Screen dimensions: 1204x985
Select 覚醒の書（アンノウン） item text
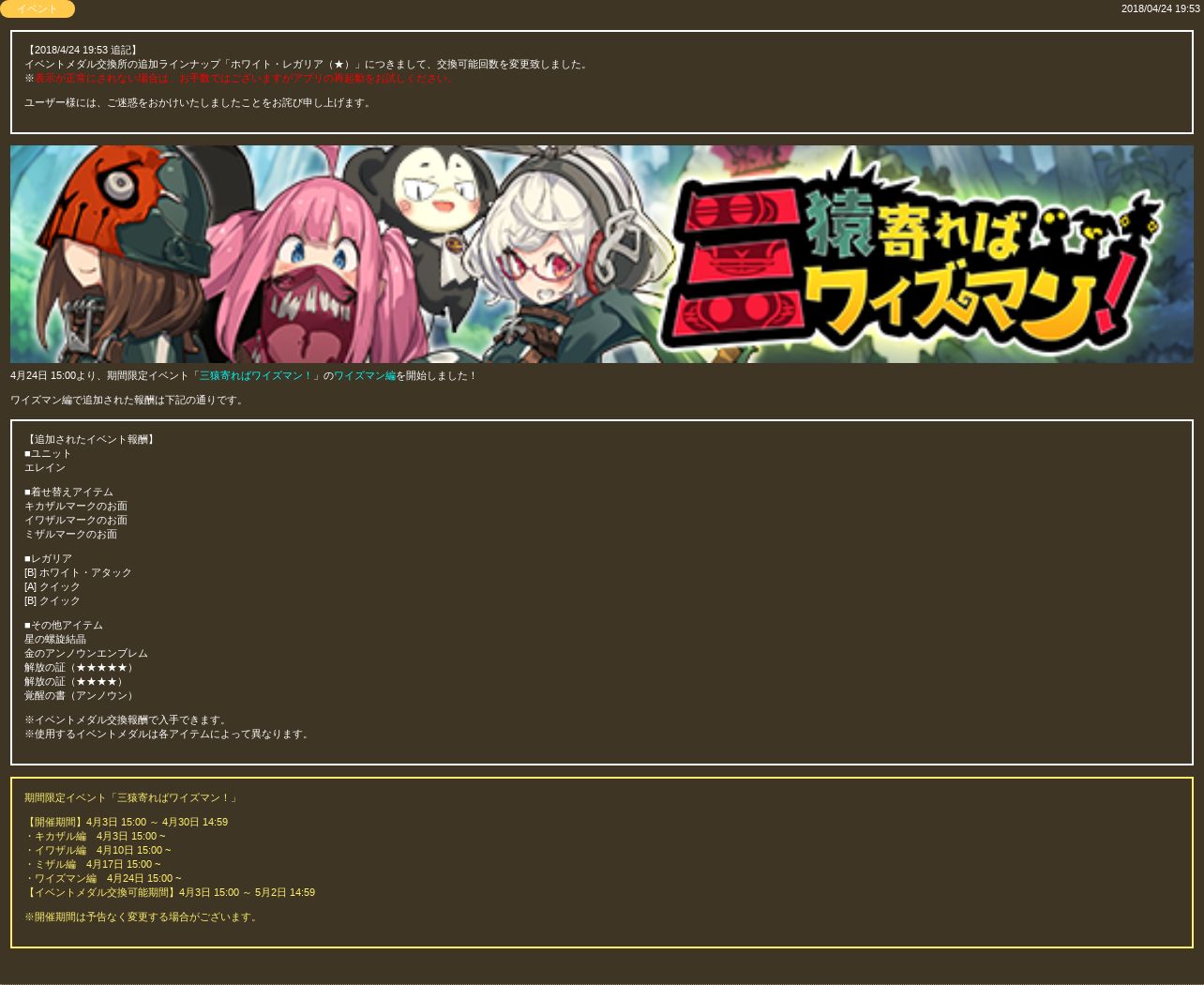pos(81,696)
